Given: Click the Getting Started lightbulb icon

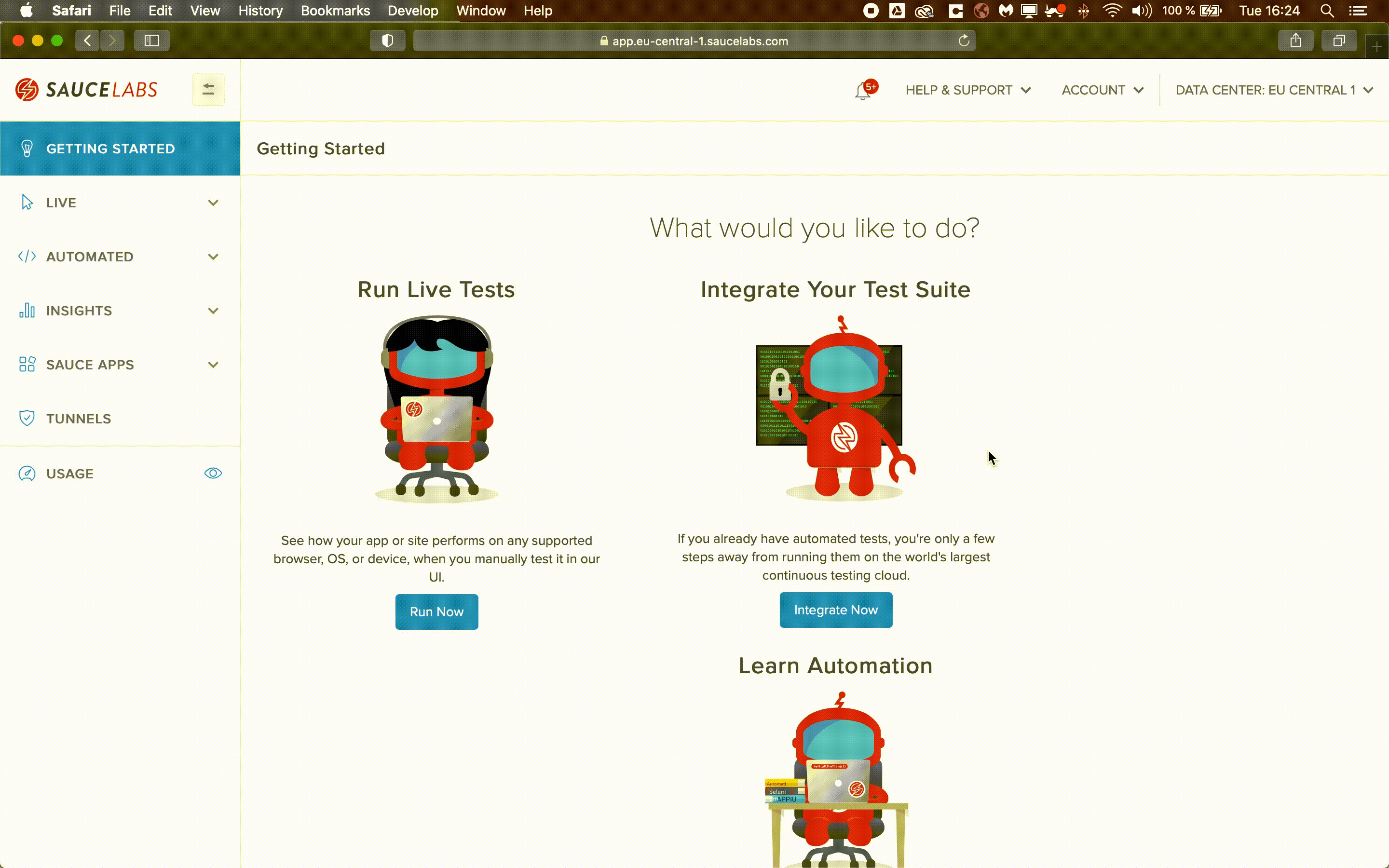Looking at the screenshot, I should [x=27, y=149].
